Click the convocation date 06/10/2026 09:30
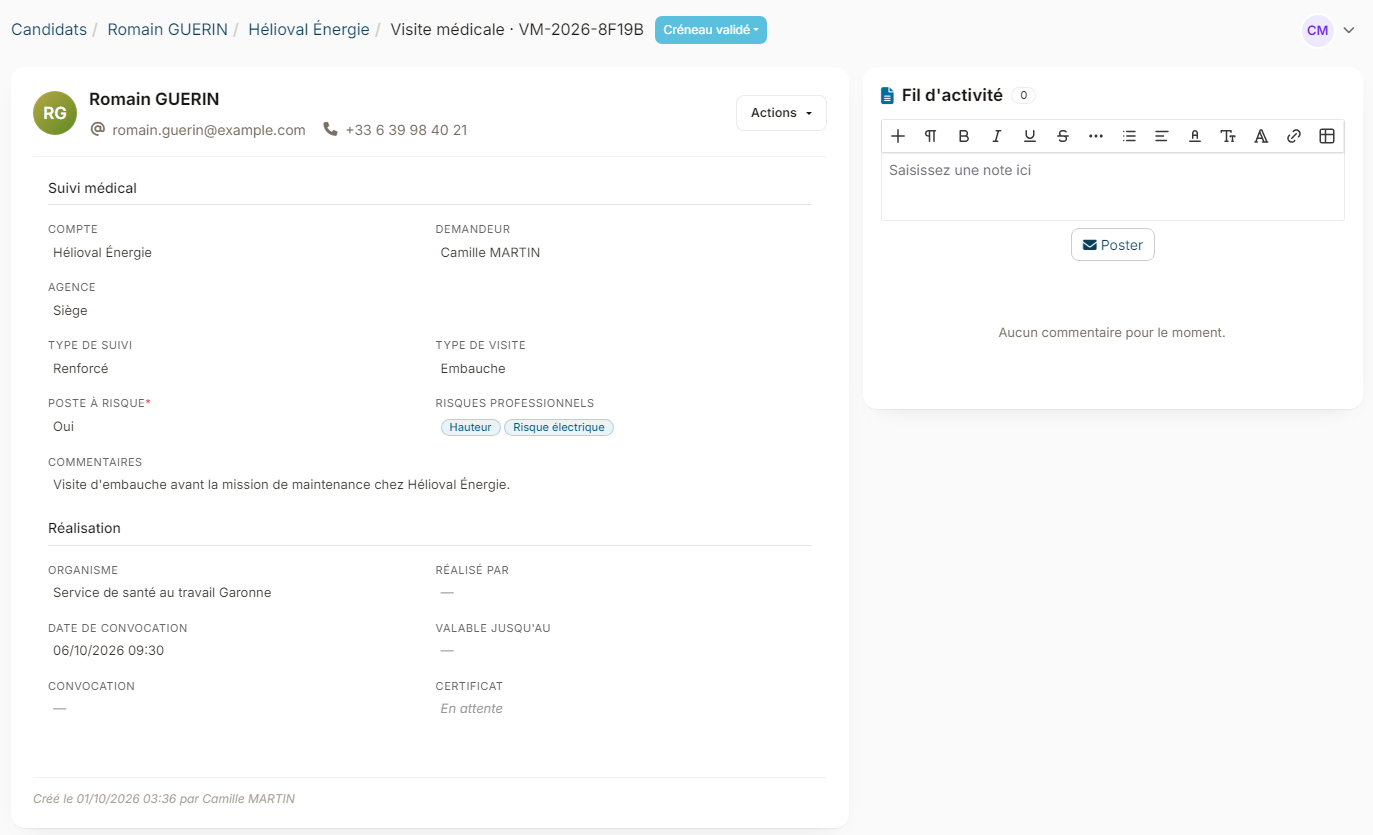The width and height of the screenshot is (1373, 835). [109, 651]
